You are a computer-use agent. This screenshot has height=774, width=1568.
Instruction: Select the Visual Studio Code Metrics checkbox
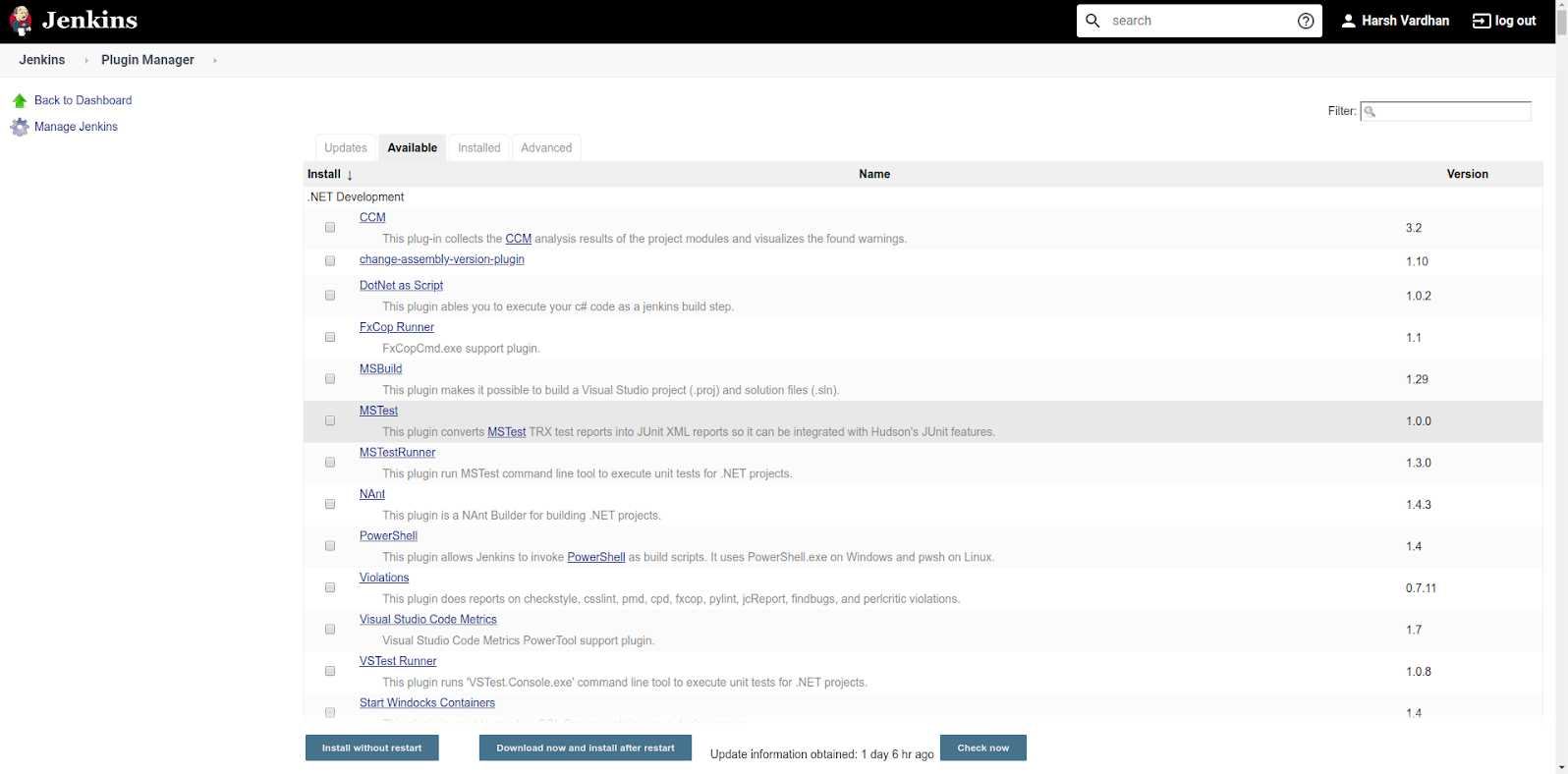[x=330, y=630]
